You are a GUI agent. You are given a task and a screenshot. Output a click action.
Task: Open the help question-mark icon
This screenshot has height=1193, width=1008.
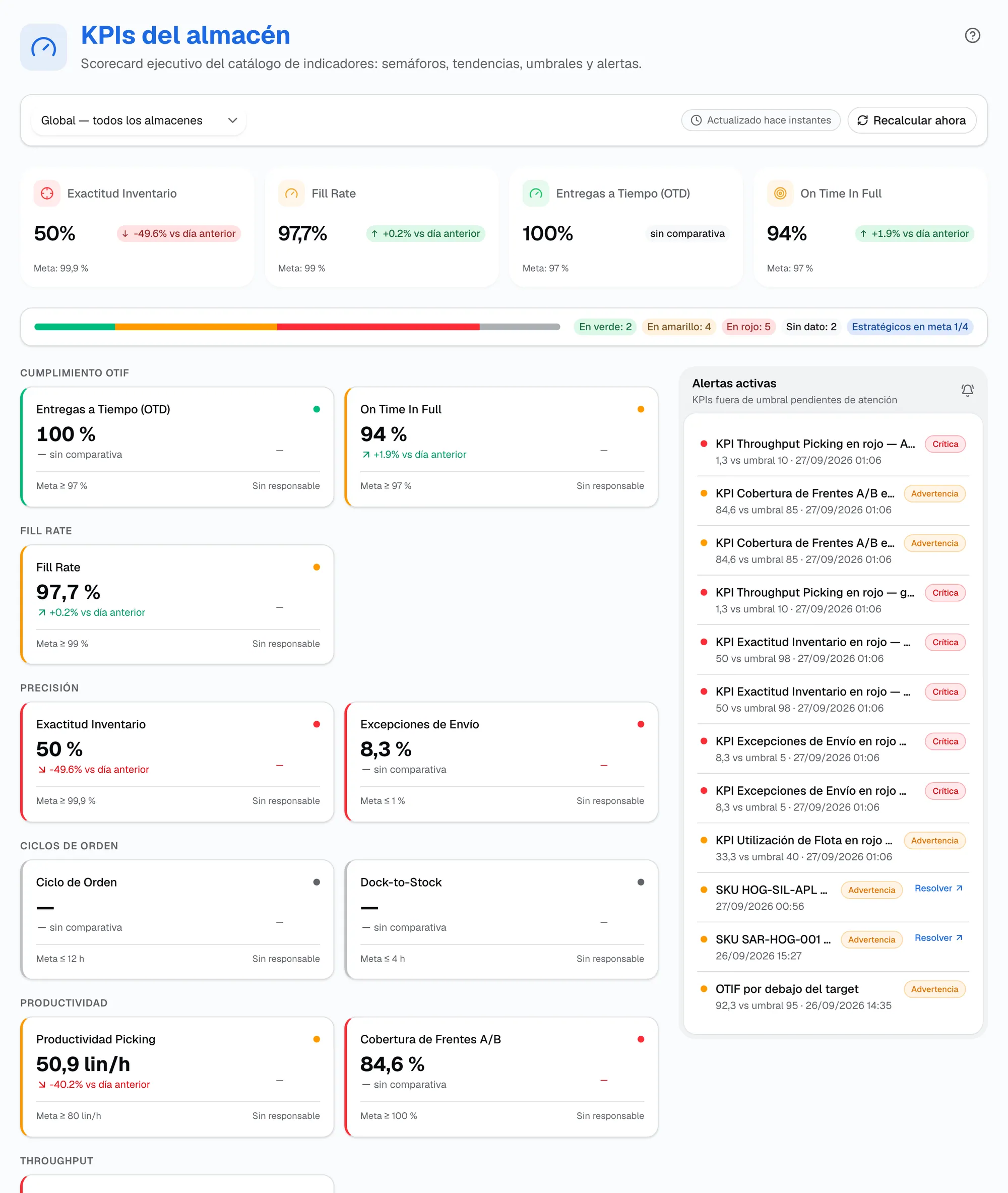(972, 35)
